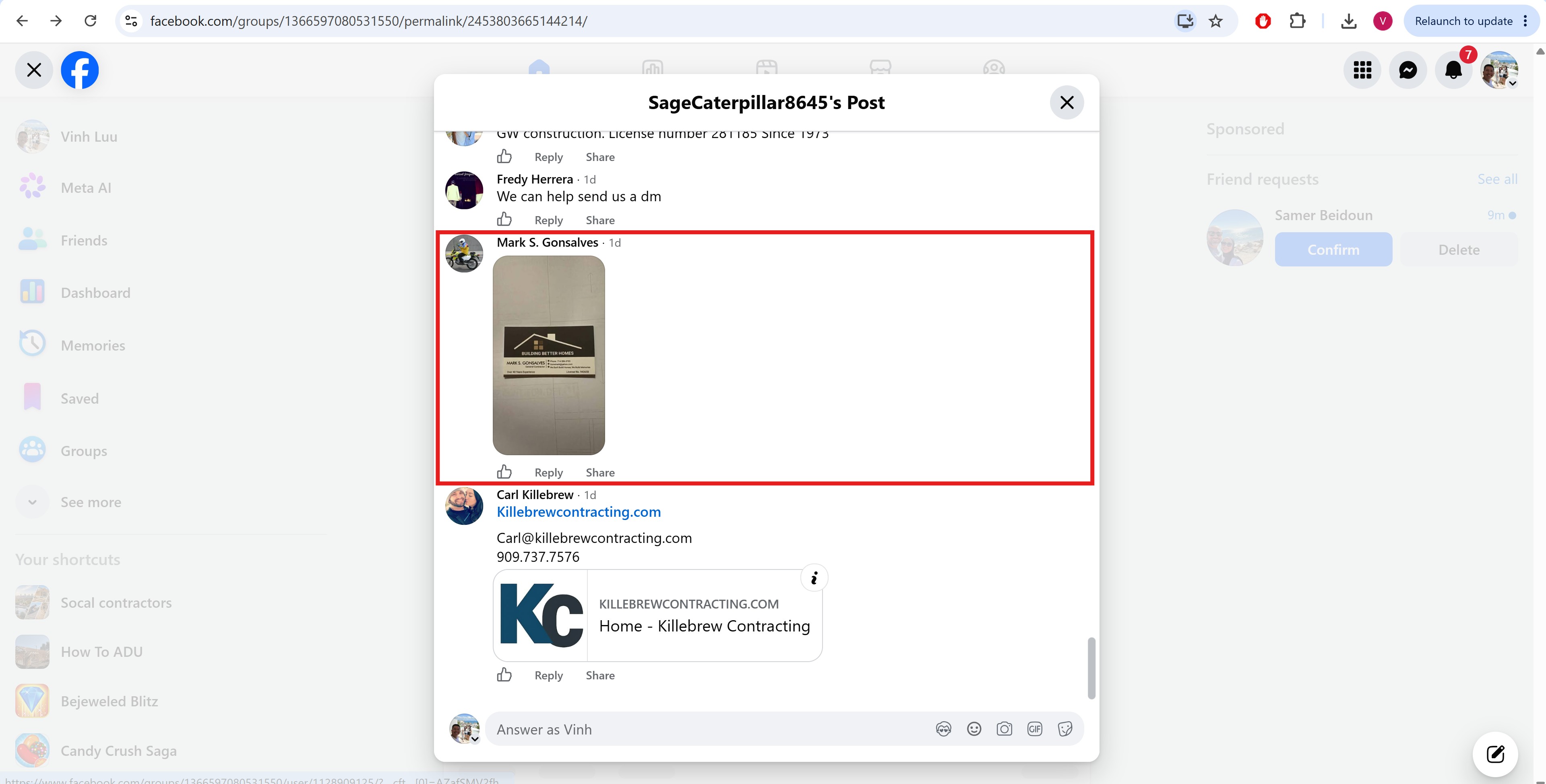Click the browser forward arrow
This screenshot has width=1546, height=784.
(x=56, y=21)
